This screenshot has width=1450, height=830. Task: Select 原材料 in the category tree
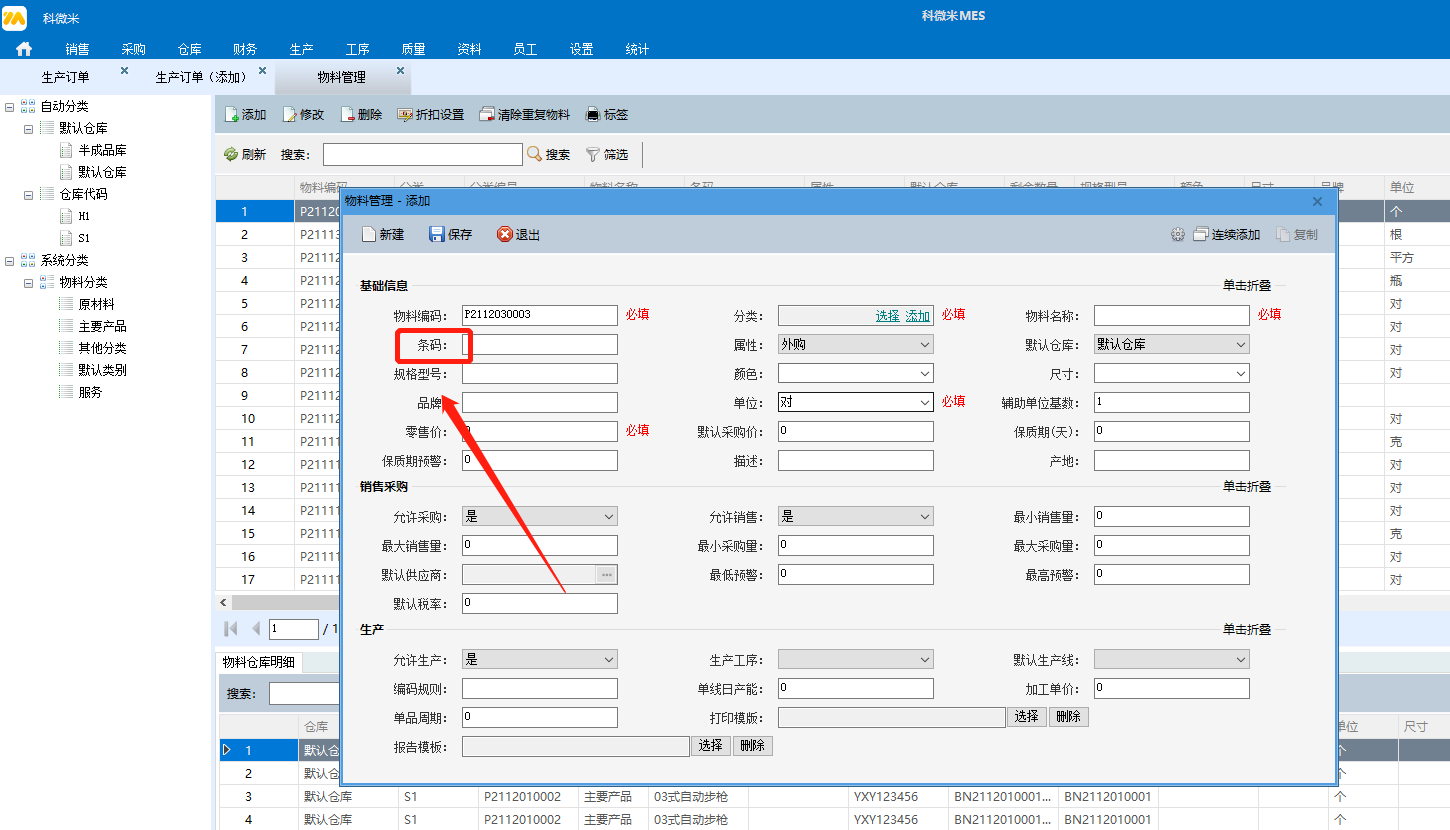pos(96,304)
